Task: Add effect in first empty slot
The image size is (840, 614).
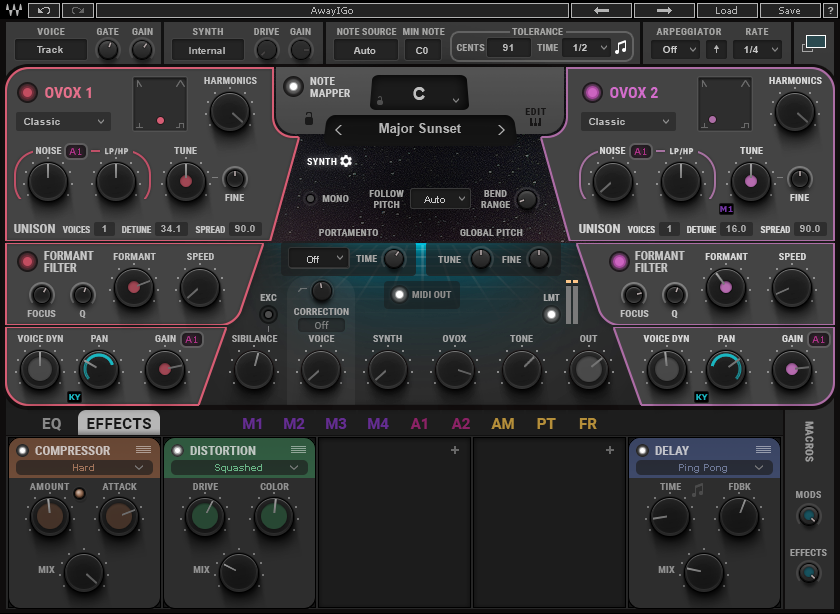Action: (x=455, y=450)
